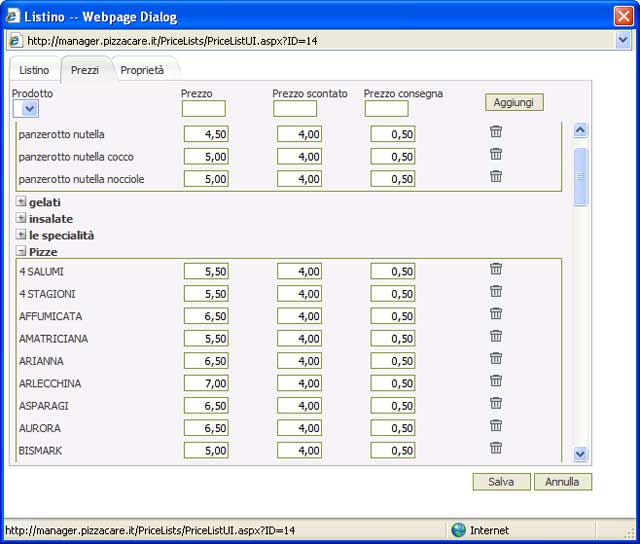This screenshot has width=640, height=544.
Task: Click the status bar URL text
Action: (150, 530)
